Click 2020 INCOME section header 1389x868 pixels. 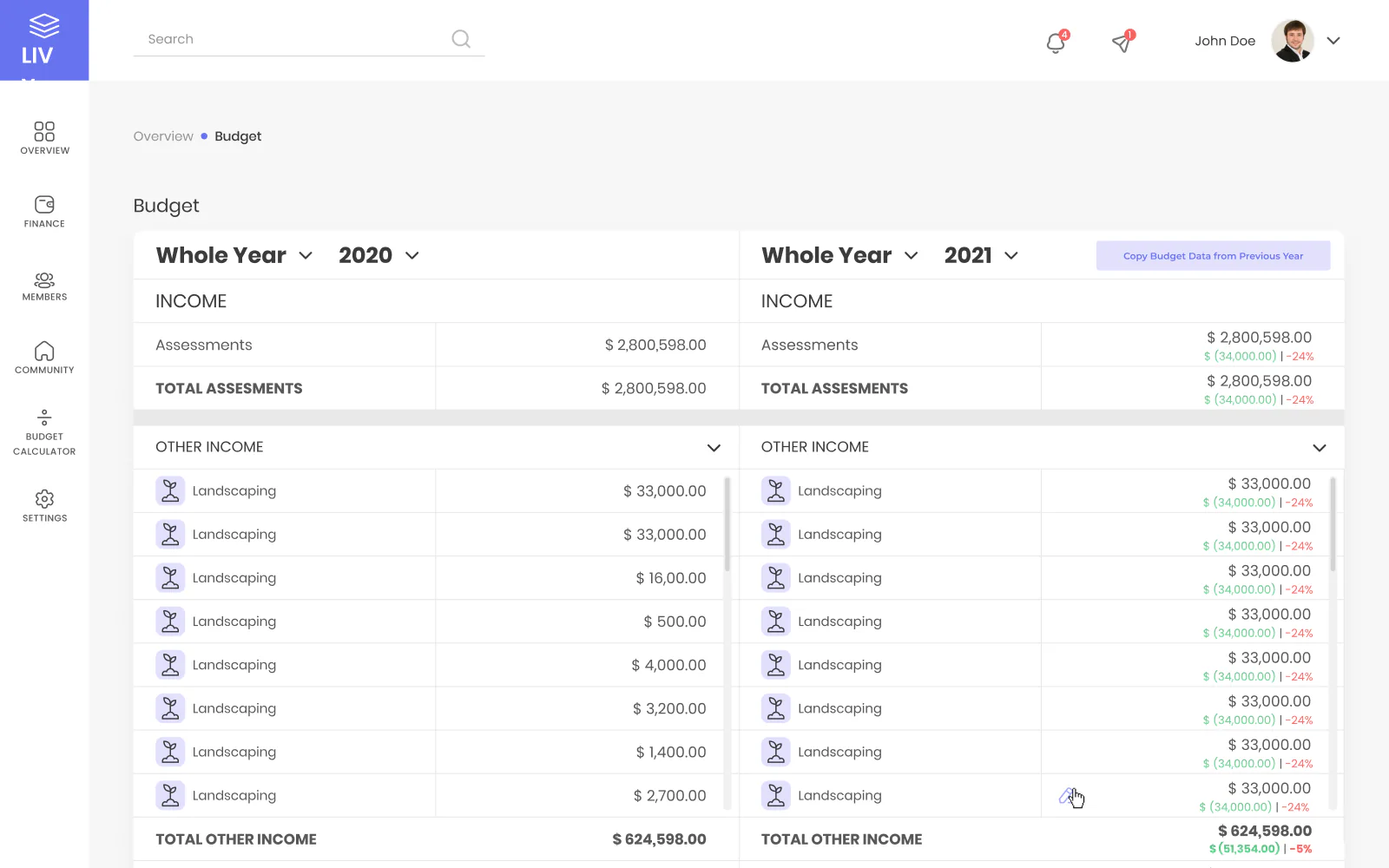191,301
